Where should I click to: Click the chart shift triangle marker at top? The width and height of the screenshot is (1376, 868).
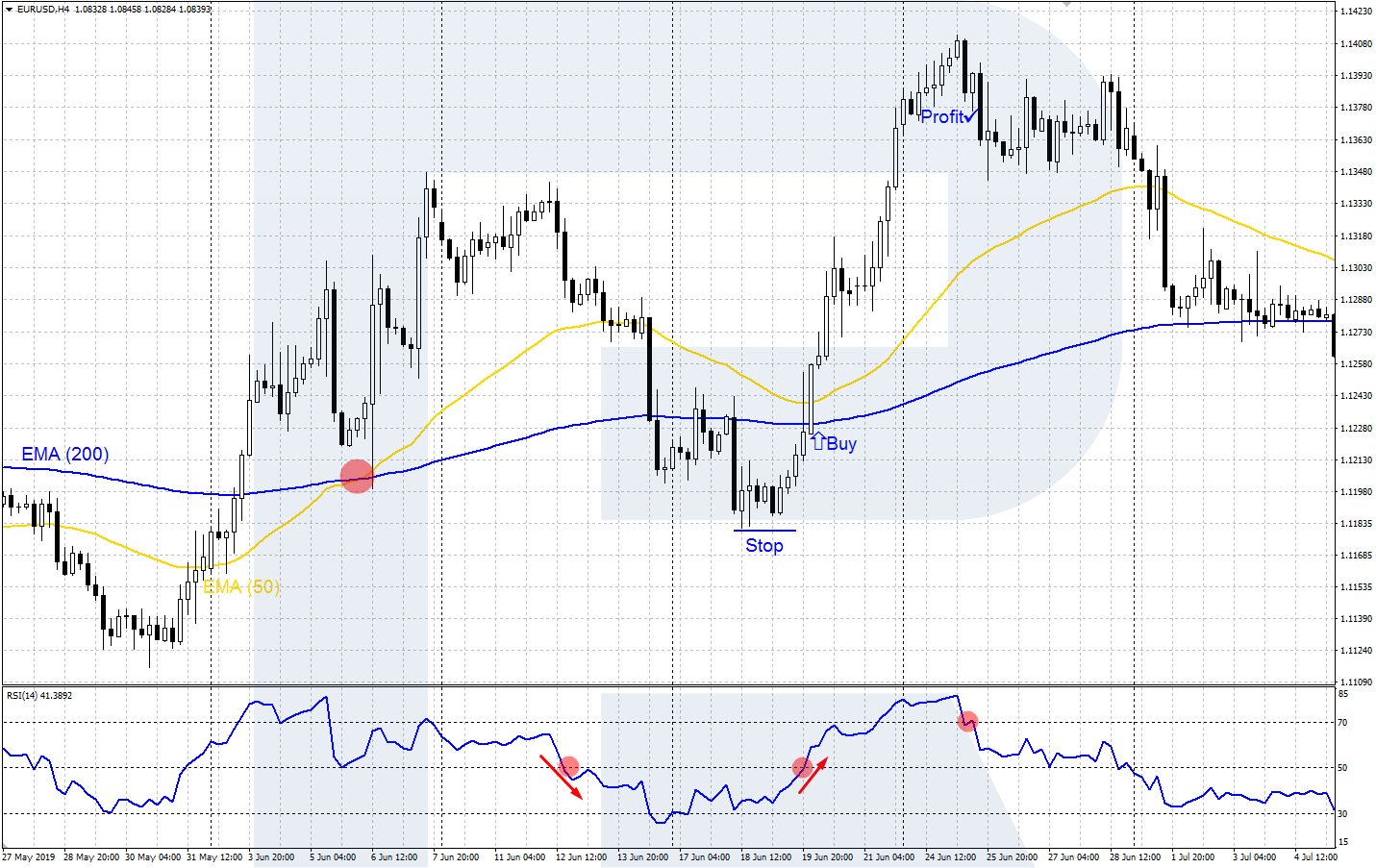point(1066,4)
